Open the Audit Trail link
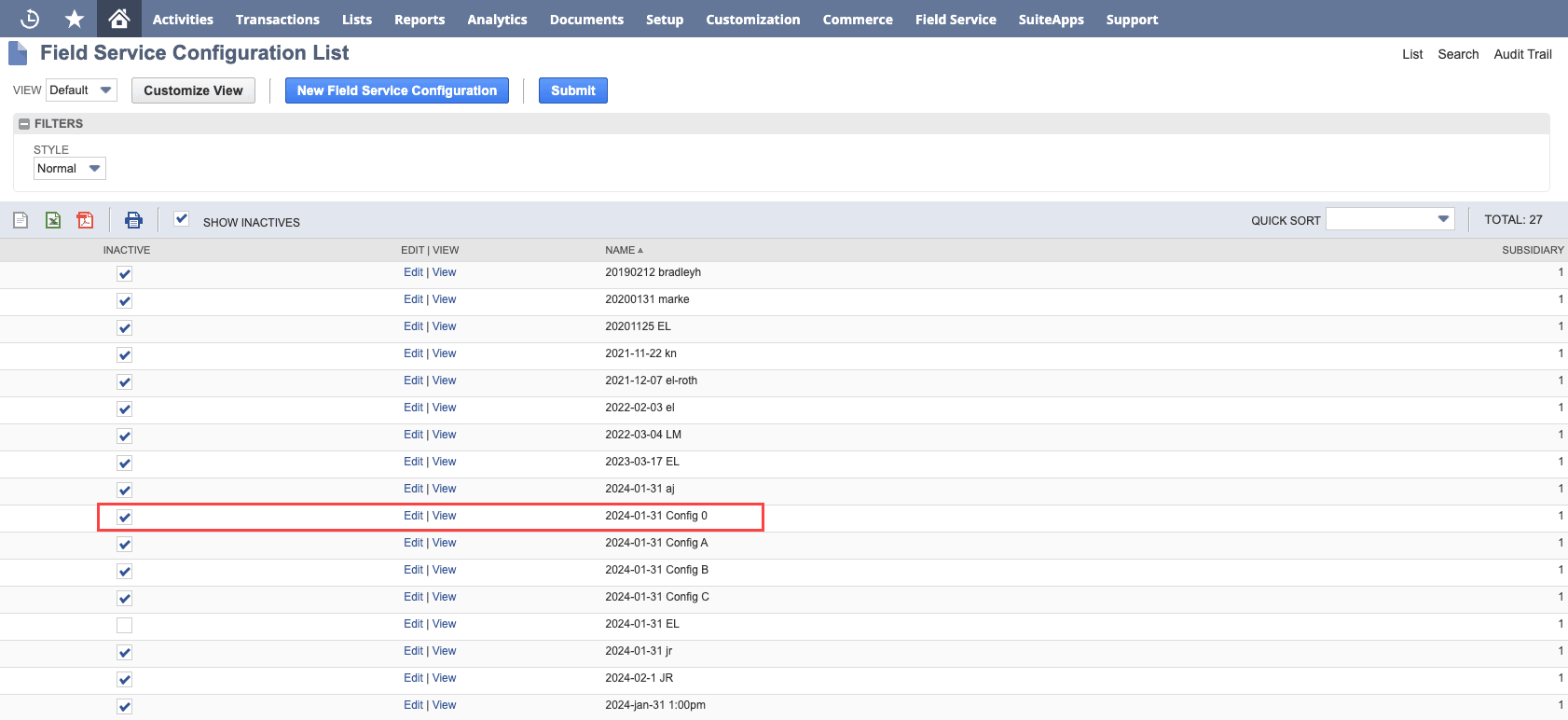 pyautogui.click(x=1522, y=54)
